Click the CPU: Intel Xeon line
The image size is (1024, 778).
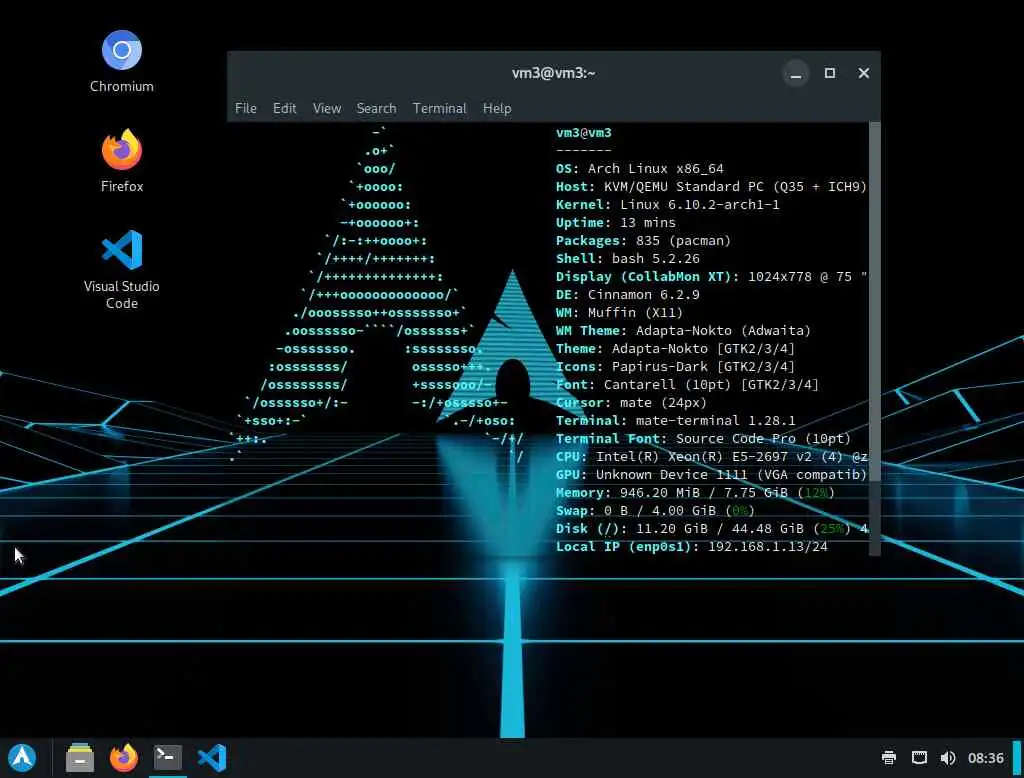coord(711,457)
